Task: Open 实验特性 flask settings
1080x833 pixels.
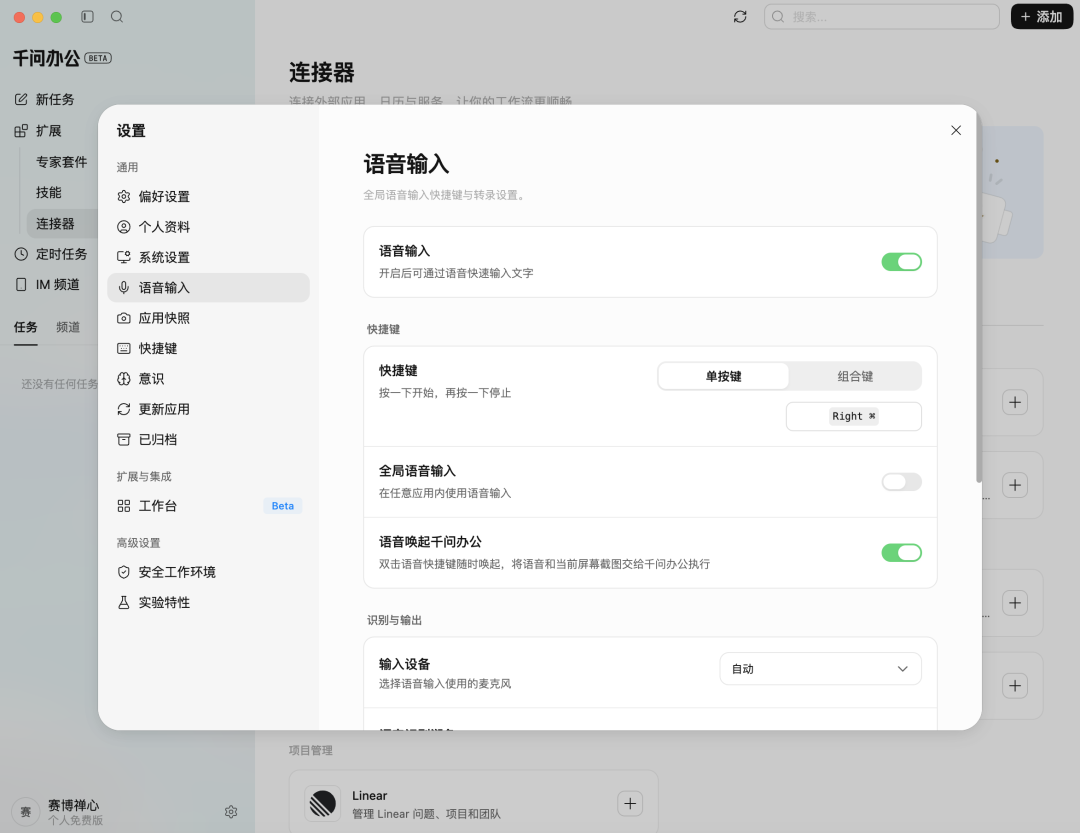Action: [x=208, y=602]
